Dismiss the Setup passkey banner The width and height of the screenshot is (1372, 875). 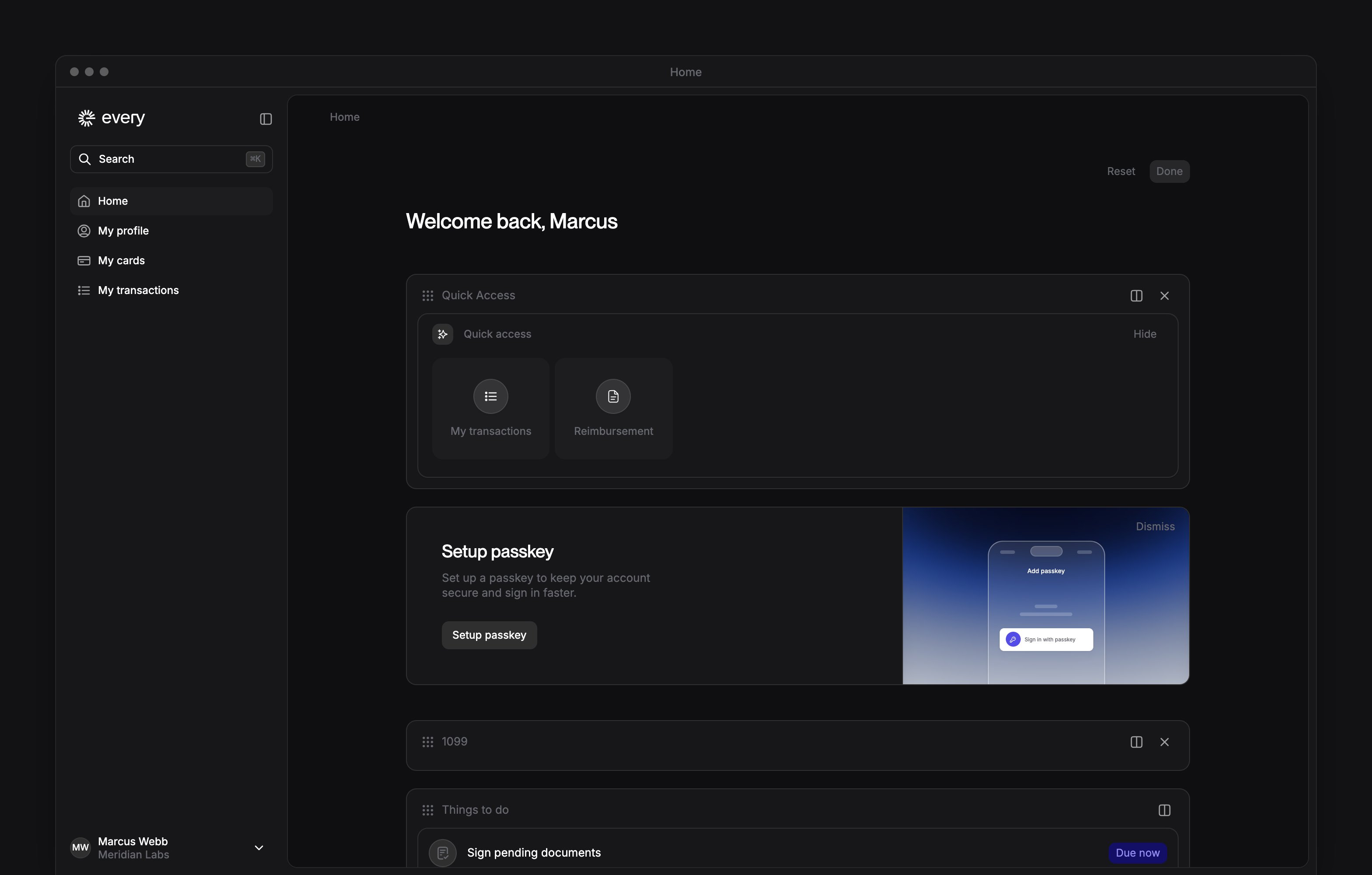click(1155, 527)
